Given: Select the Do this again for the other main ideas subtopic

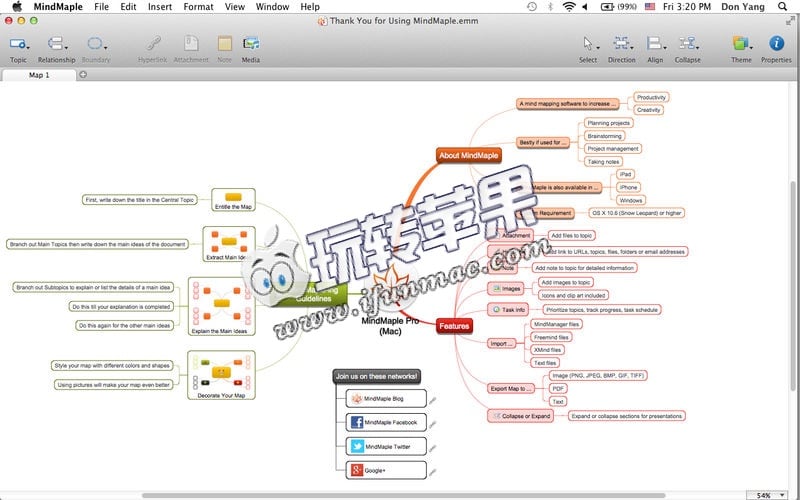Looking at the screenshot, I should tap(124, 326).
